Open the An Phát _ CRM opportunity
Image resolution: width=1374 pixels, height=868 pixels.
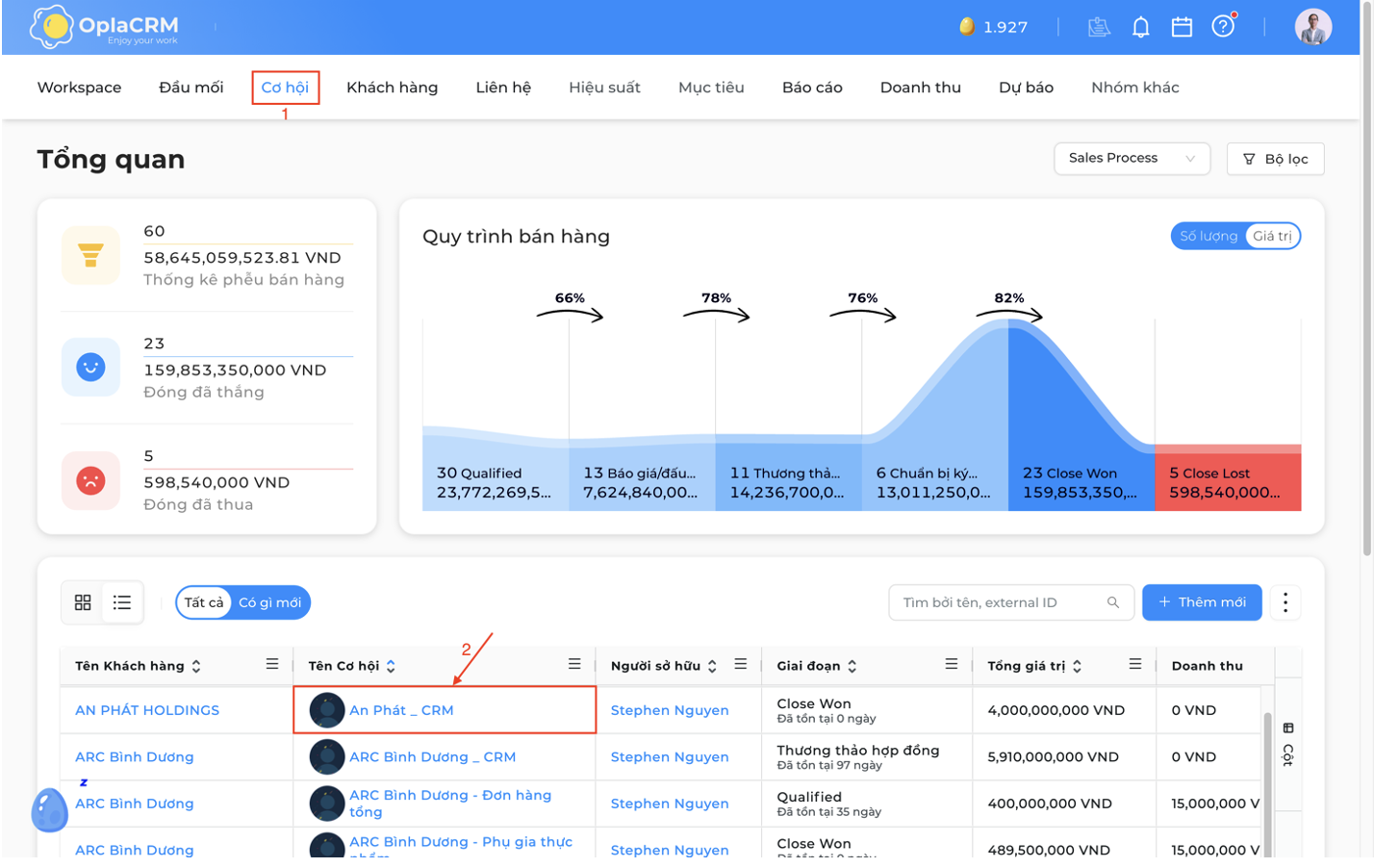401,710
